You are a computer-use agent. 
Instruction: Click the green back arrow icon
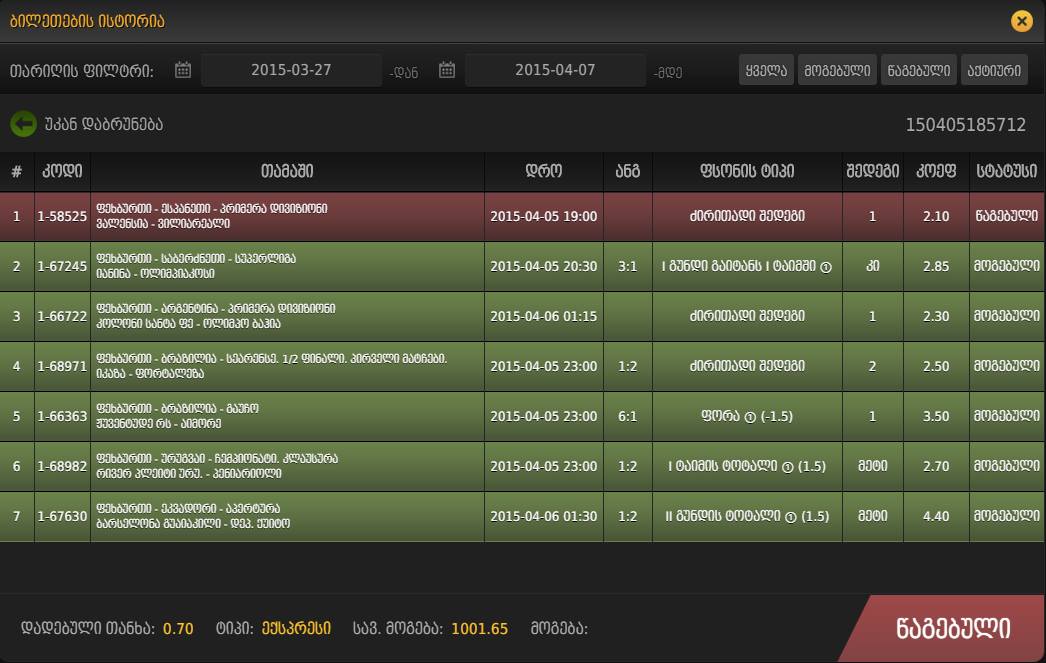click(23, 124)
